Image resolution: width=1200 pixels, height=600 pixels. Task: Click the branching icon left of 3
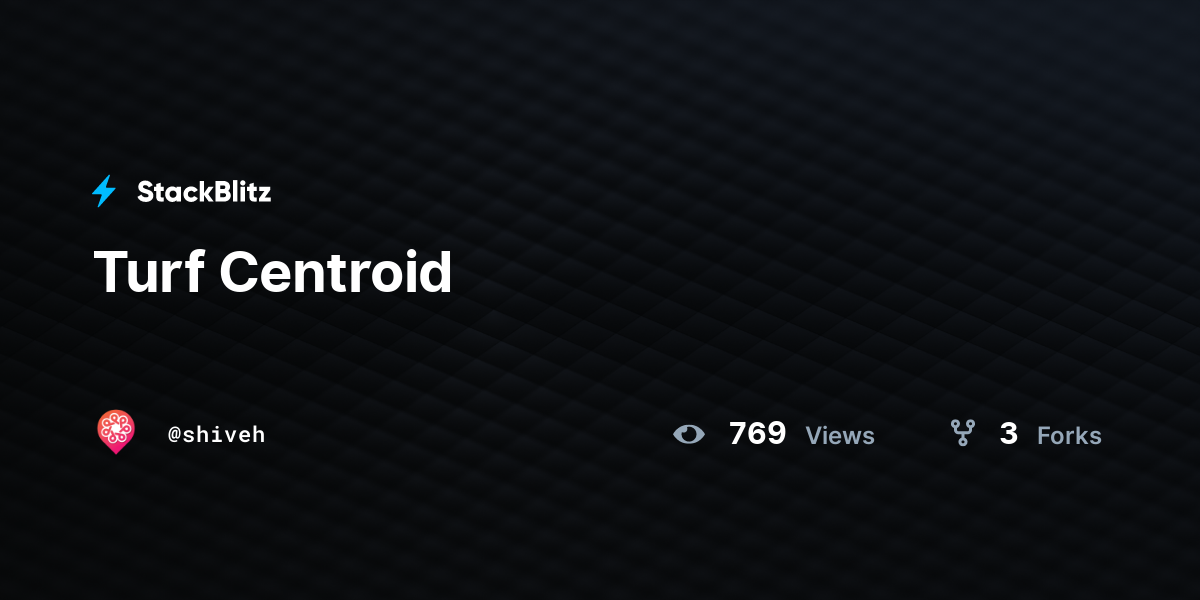[x=962, y=433]
